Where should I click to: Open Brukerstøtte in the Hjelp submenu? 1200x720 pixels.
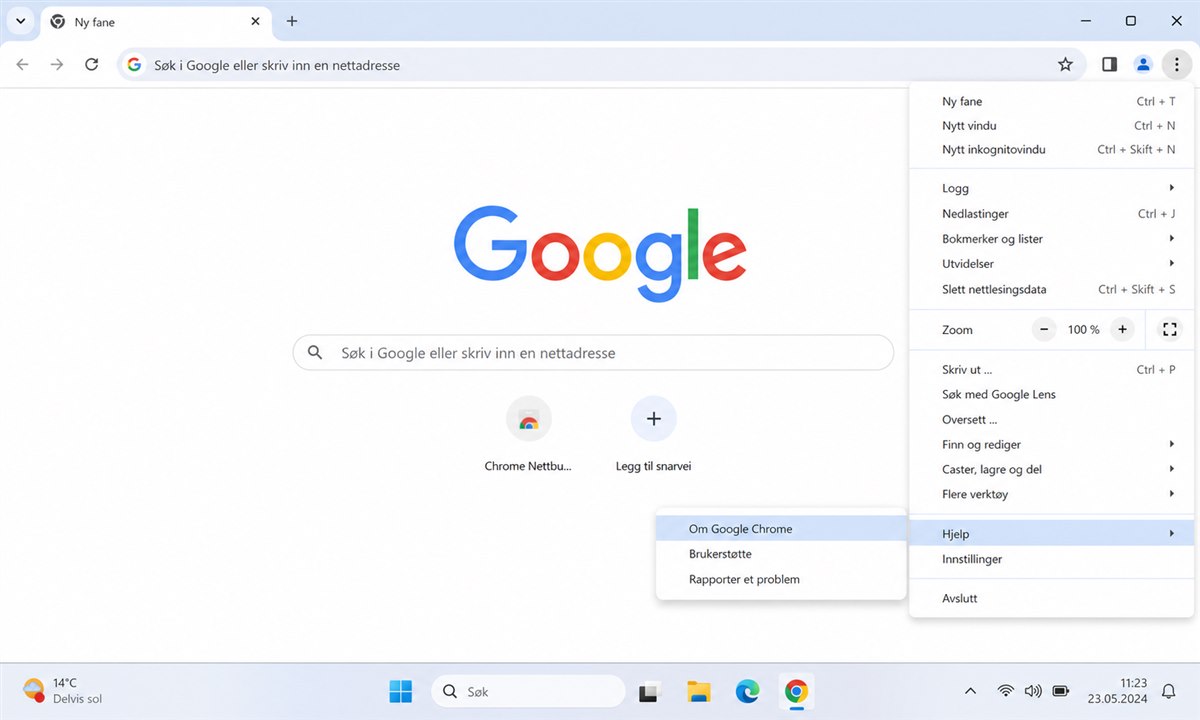[781, 554]
